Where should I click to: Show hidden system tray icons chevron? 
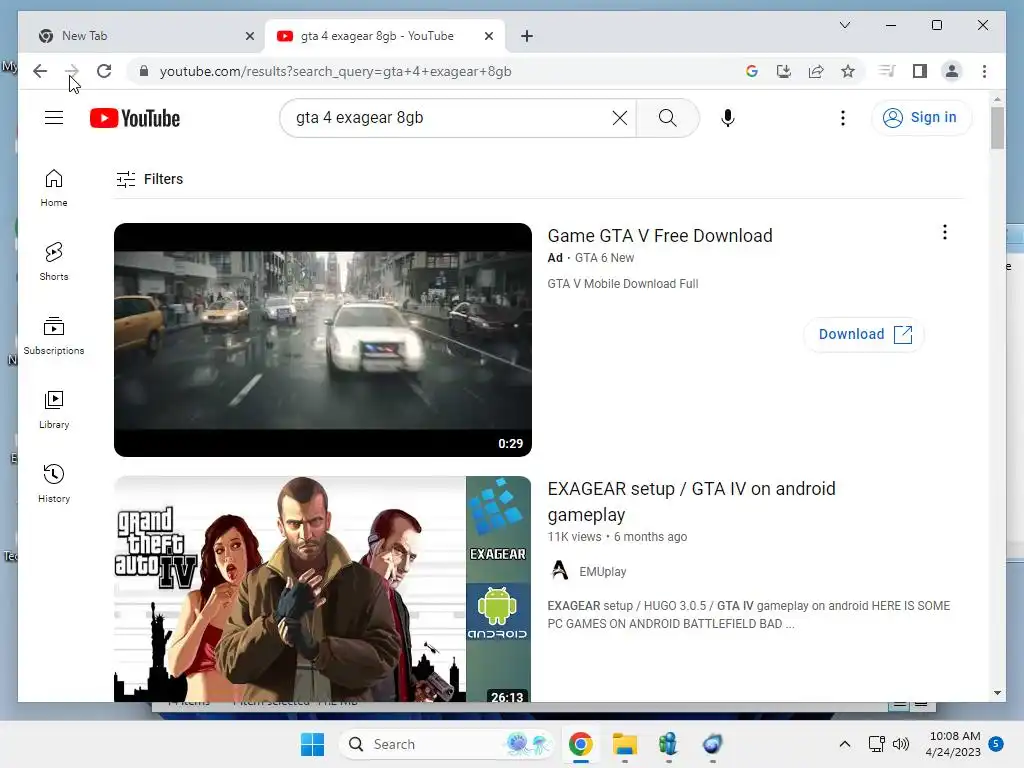pos(844,744)
